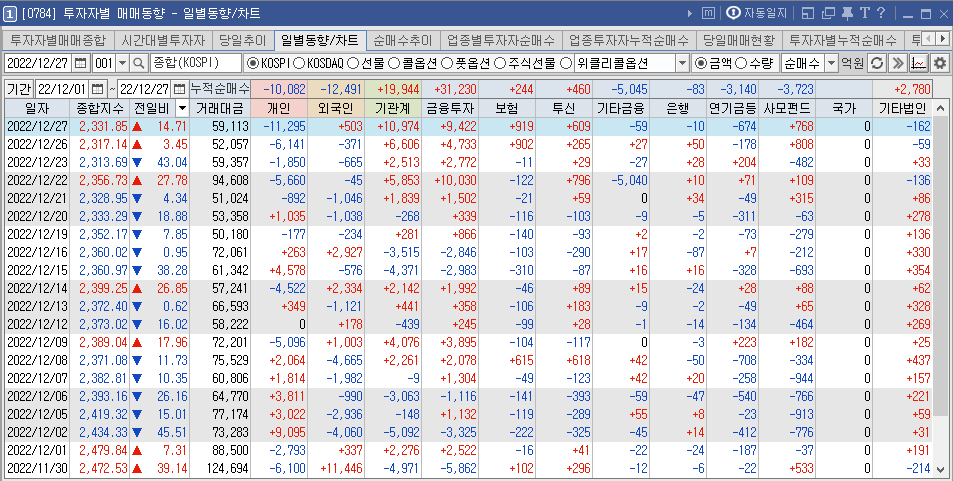The image size is (953, 481).
Task: Open calendar for period end 22/12/27
Action: (179, 89)
